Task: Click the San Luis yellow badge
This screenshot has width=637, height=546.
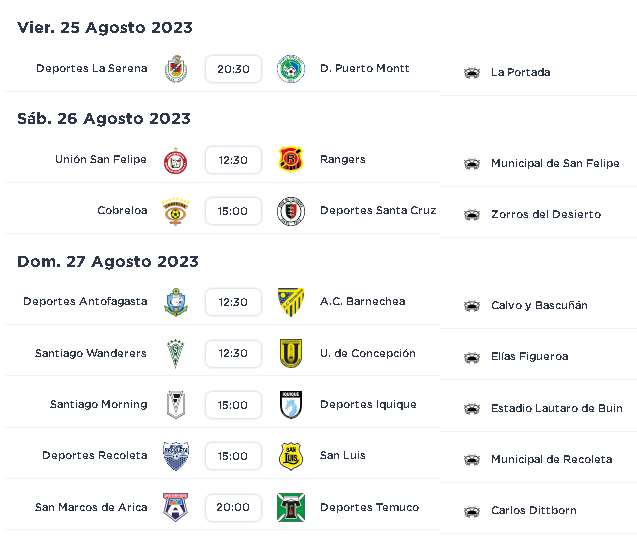Action: pyautogui.click(x=291, y=456)
